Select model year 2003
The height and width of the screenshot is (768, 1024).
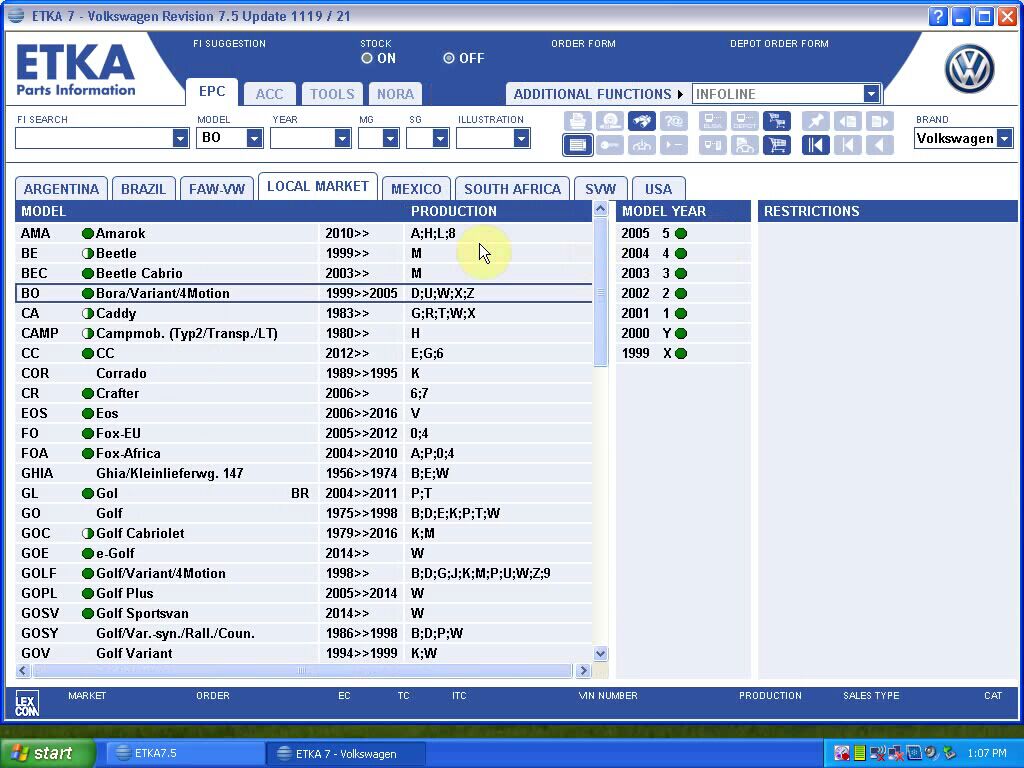coord(682,273)
